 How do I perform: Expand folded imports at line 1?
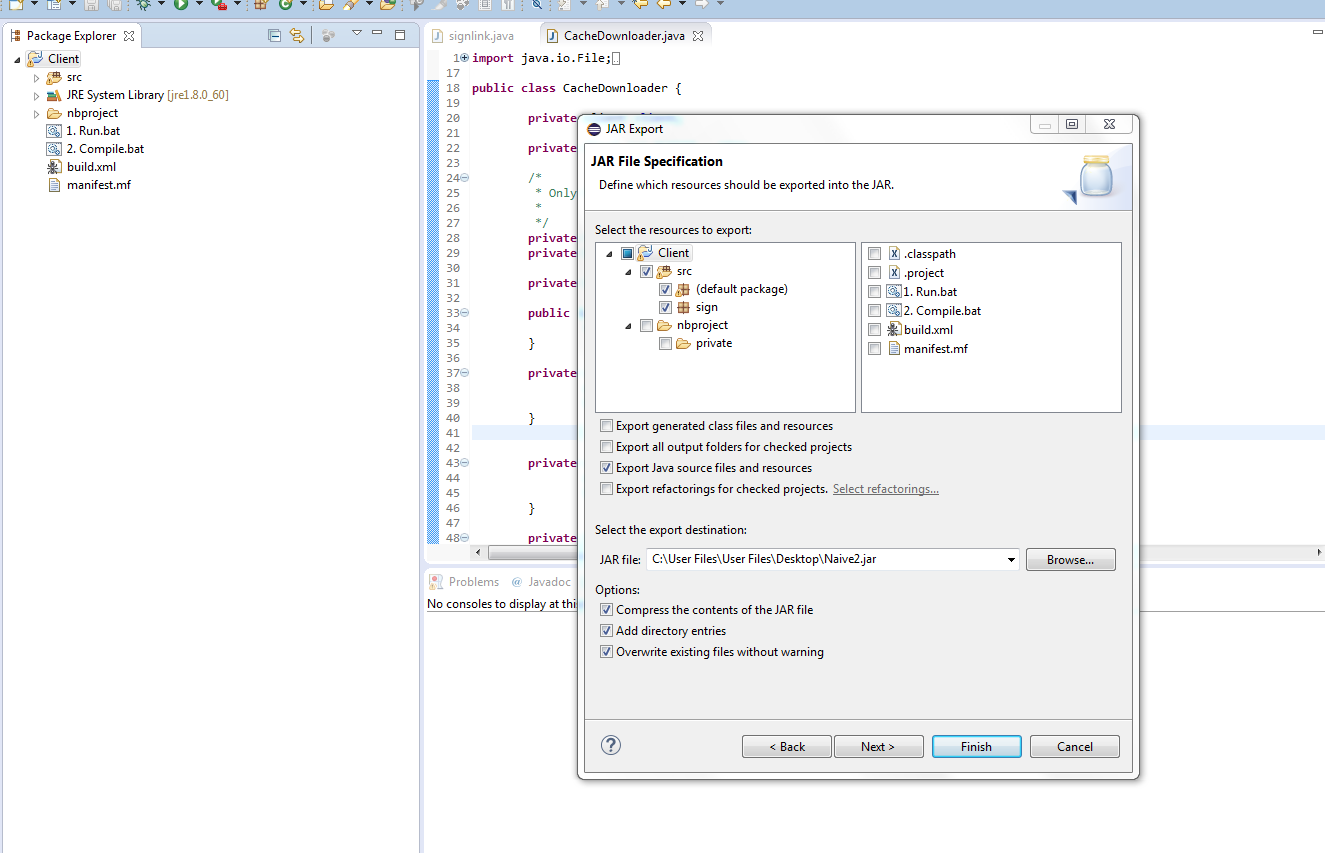[464, 58]
